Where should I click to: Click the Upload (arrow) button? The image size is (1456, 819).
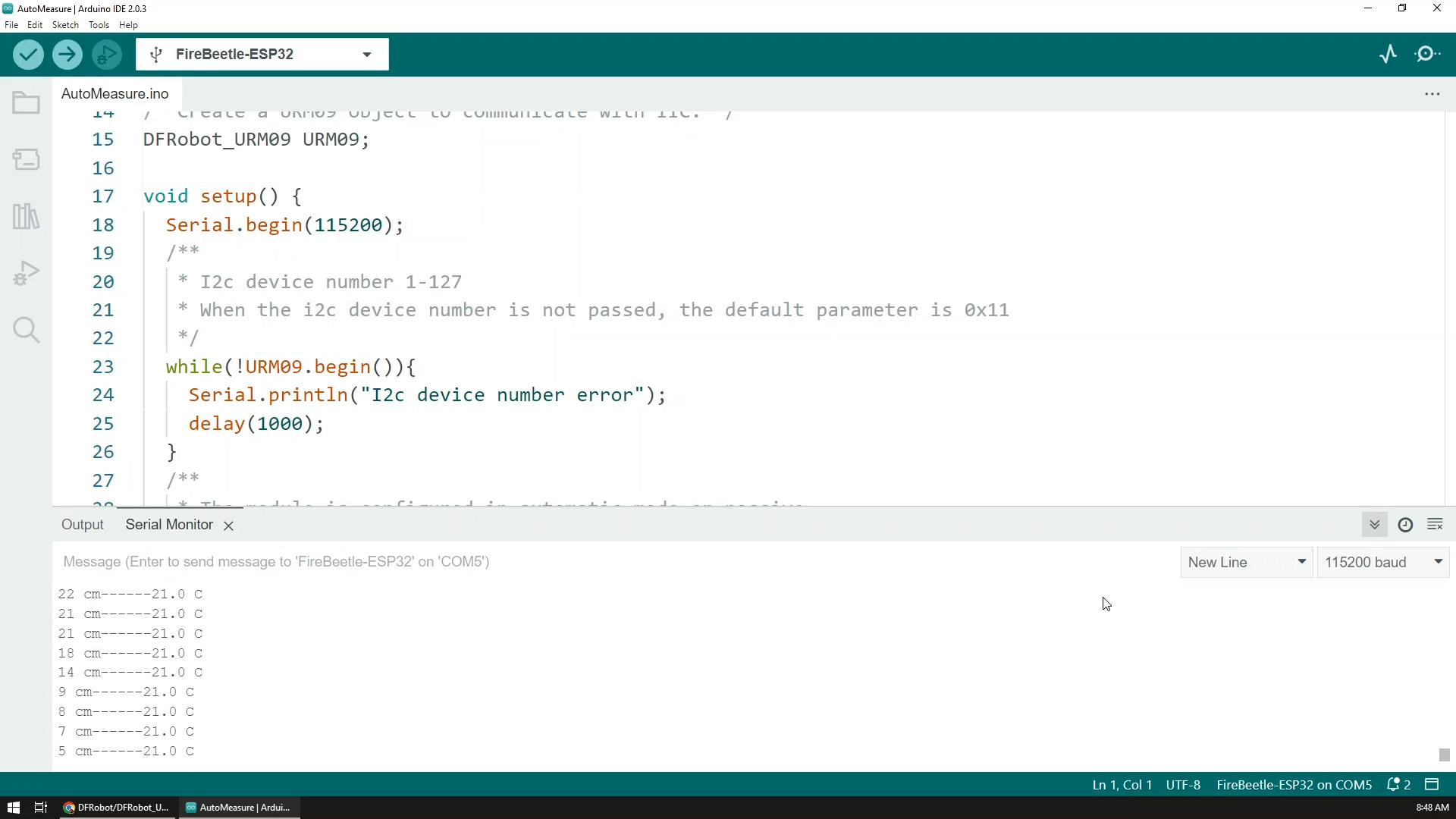coord(67,54)
